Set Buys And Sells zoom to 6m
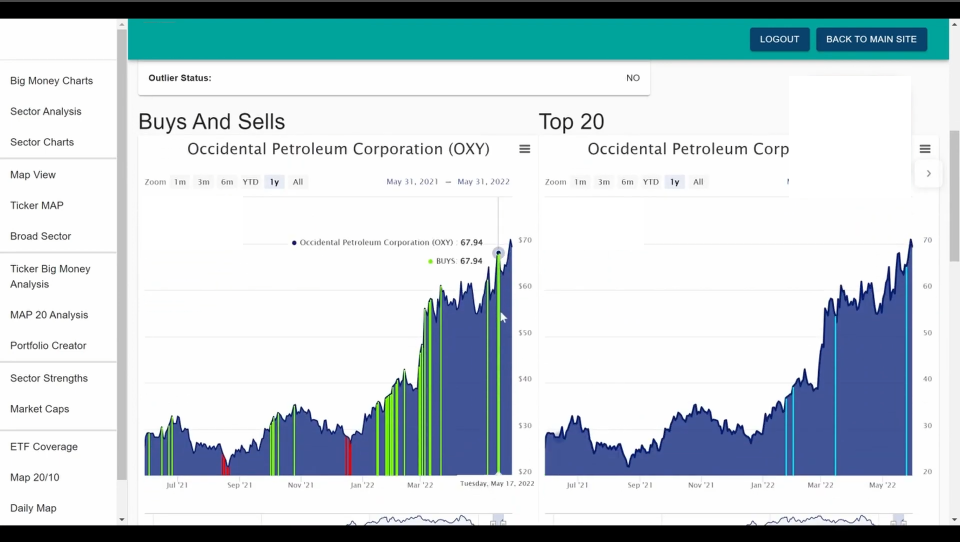This screenshot has height=542, width=960. (x=227, y=182)
